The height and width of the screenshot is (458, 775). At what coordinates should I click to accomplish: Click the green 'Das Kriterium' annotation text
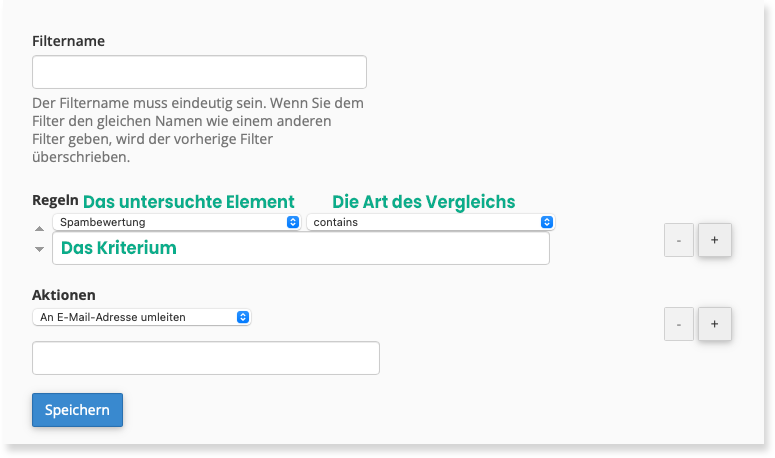(x=118, y=248)
